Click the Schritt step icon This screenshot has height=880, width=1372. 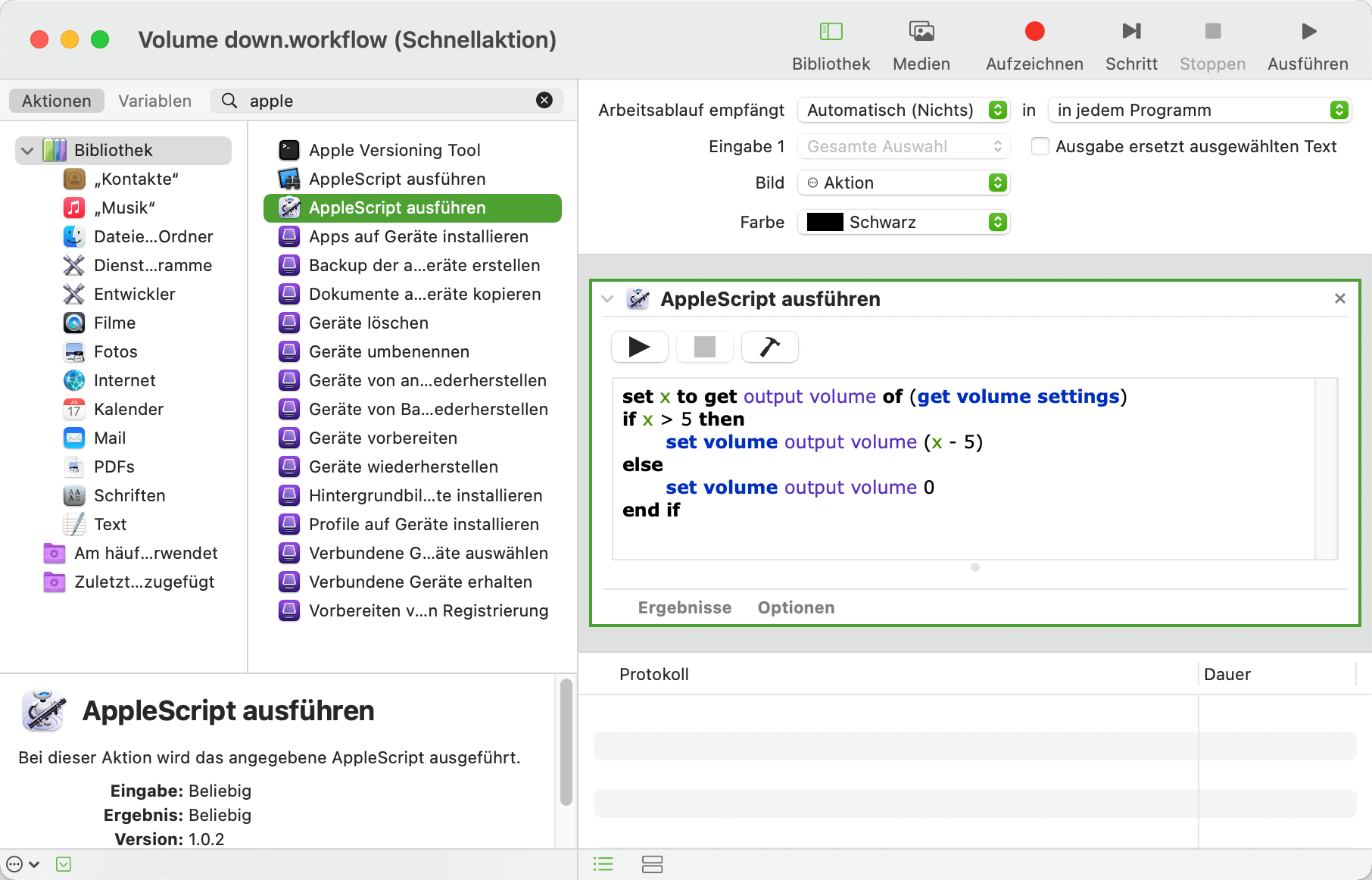pyautogui.click(x=1131, y=31)
